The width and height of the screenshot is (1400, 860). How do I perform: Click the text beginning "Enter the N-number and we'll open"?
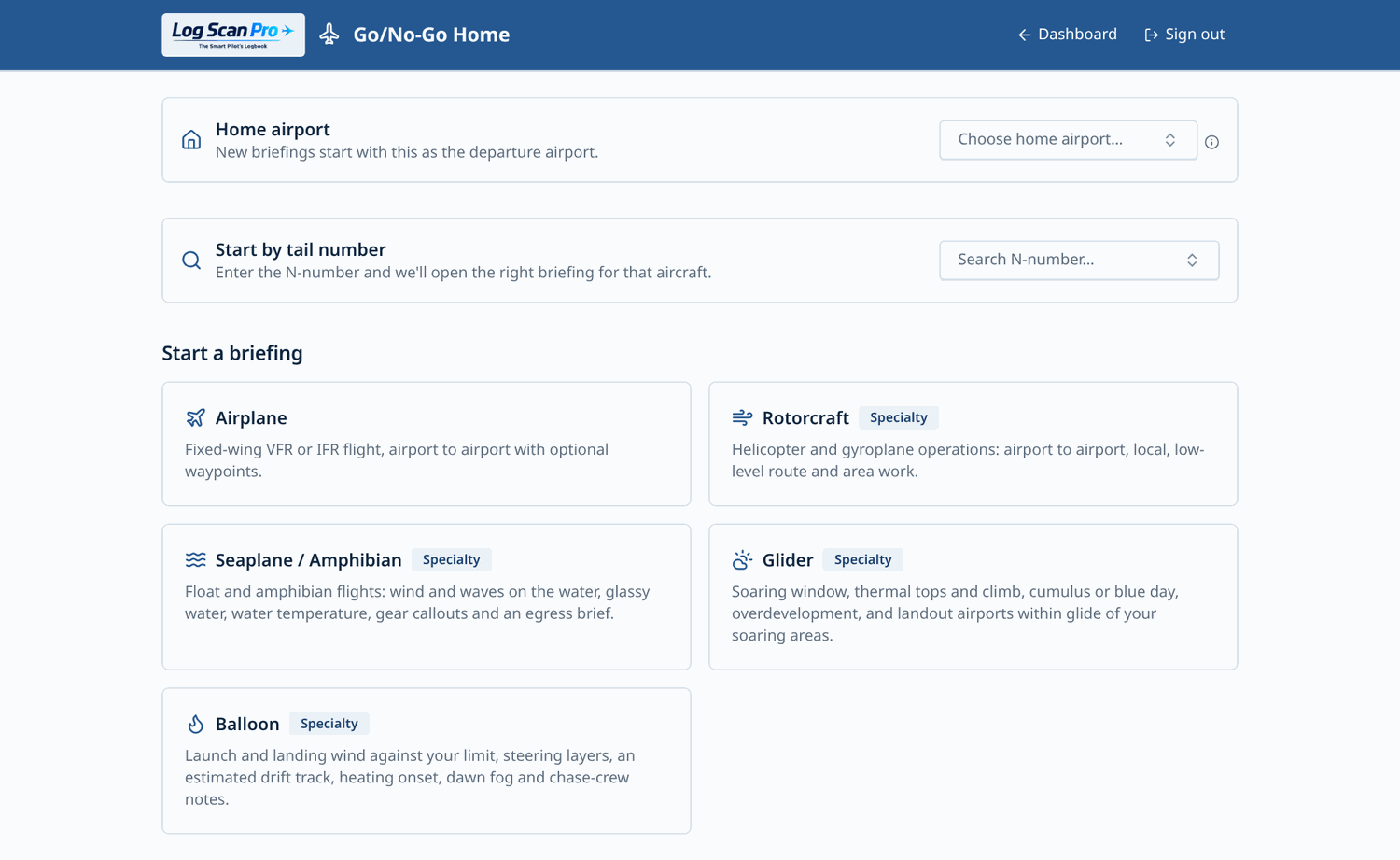(463, 273)
